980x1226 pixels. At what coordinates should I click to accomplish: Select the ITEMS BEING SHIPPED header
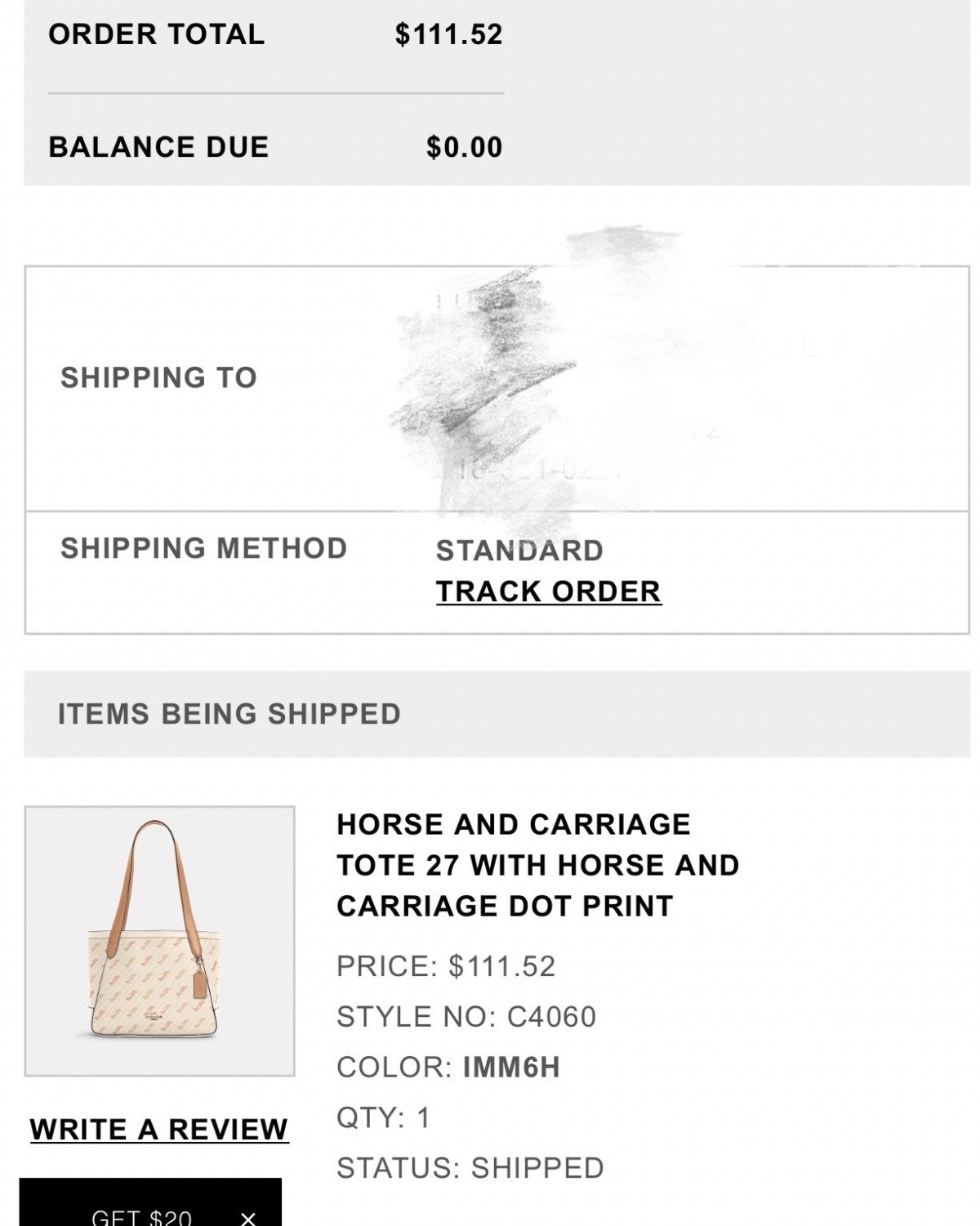[x=229, y=714]
